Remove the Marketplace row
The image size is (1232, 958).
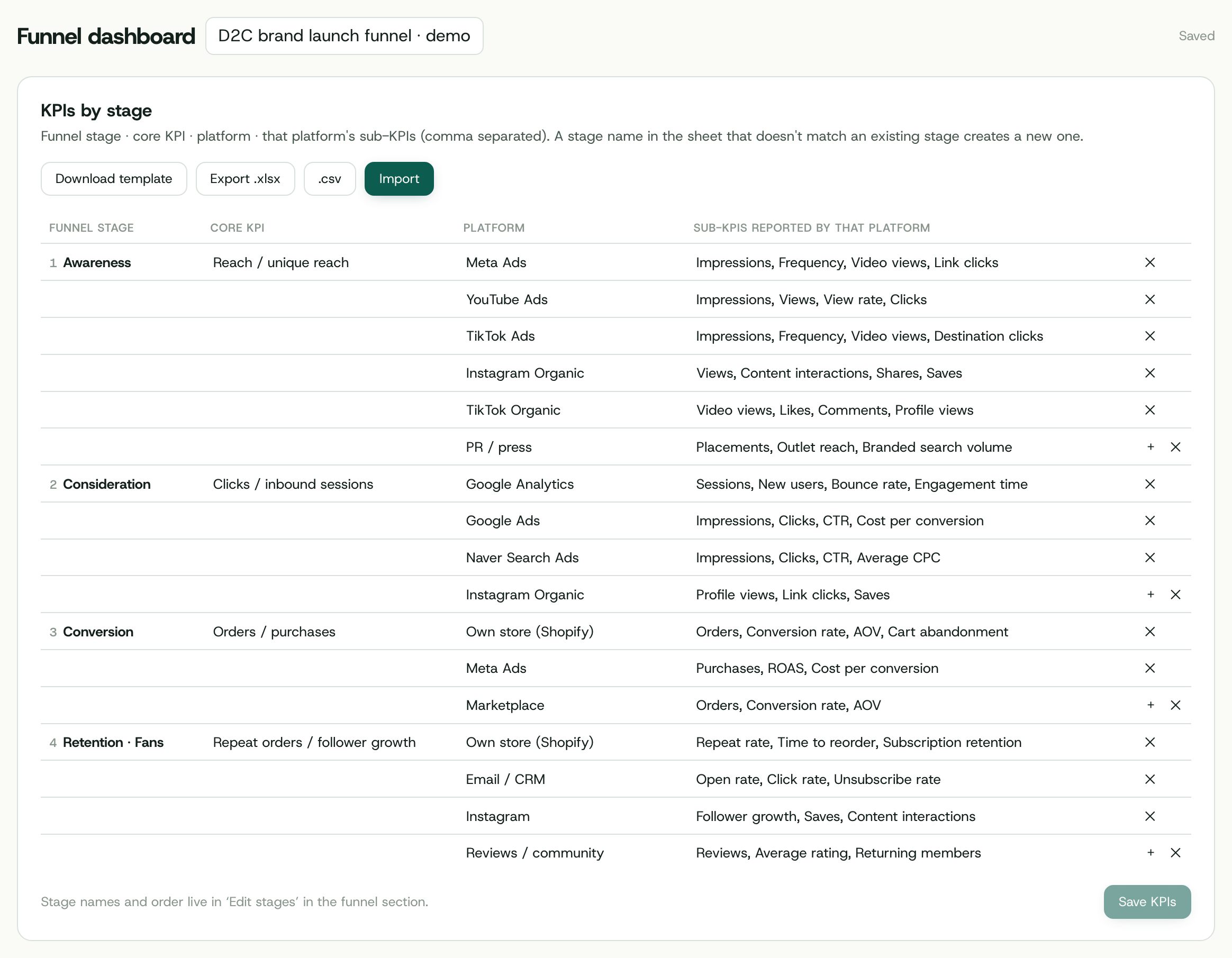pos(1175,705)
